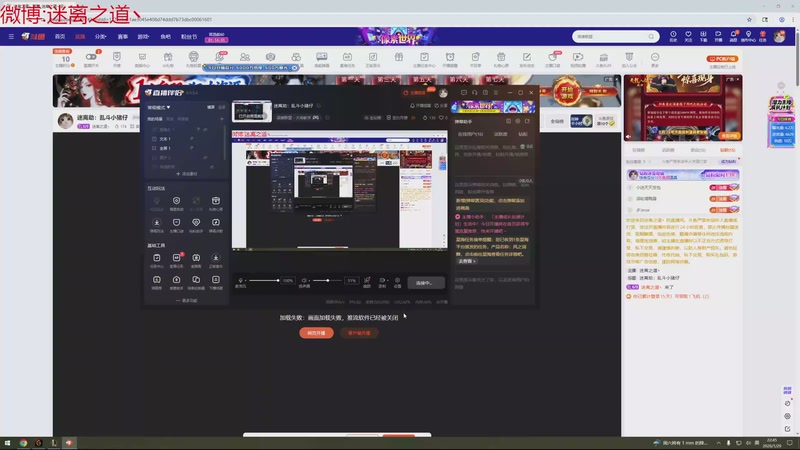Open the 历史 history icon in header
800x450 pixels.
(x=673, y=36)
